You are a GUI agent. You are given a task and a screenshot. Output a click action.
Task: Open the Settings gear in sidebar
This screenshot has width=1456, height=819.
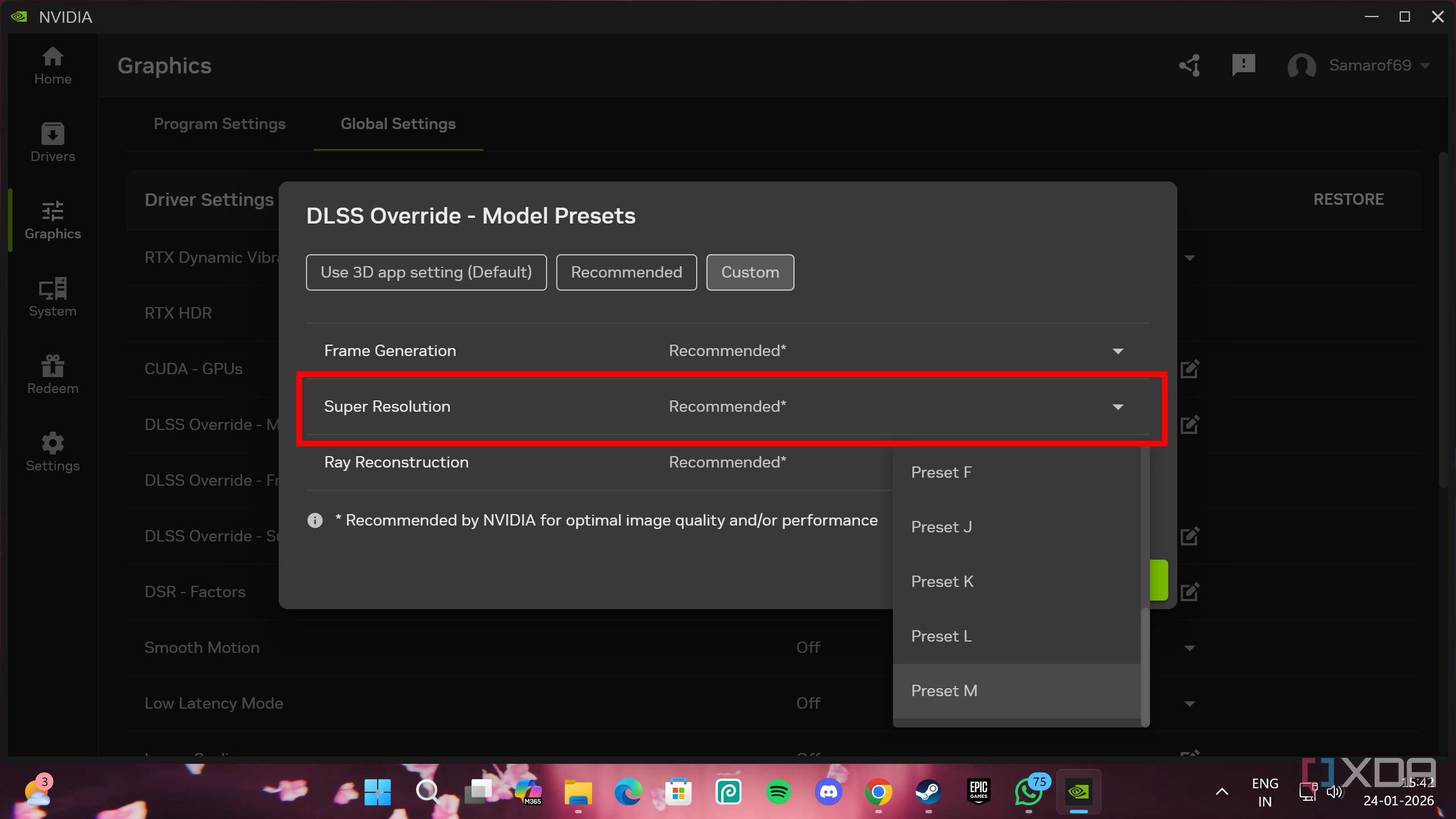click(x=52, y=452)
